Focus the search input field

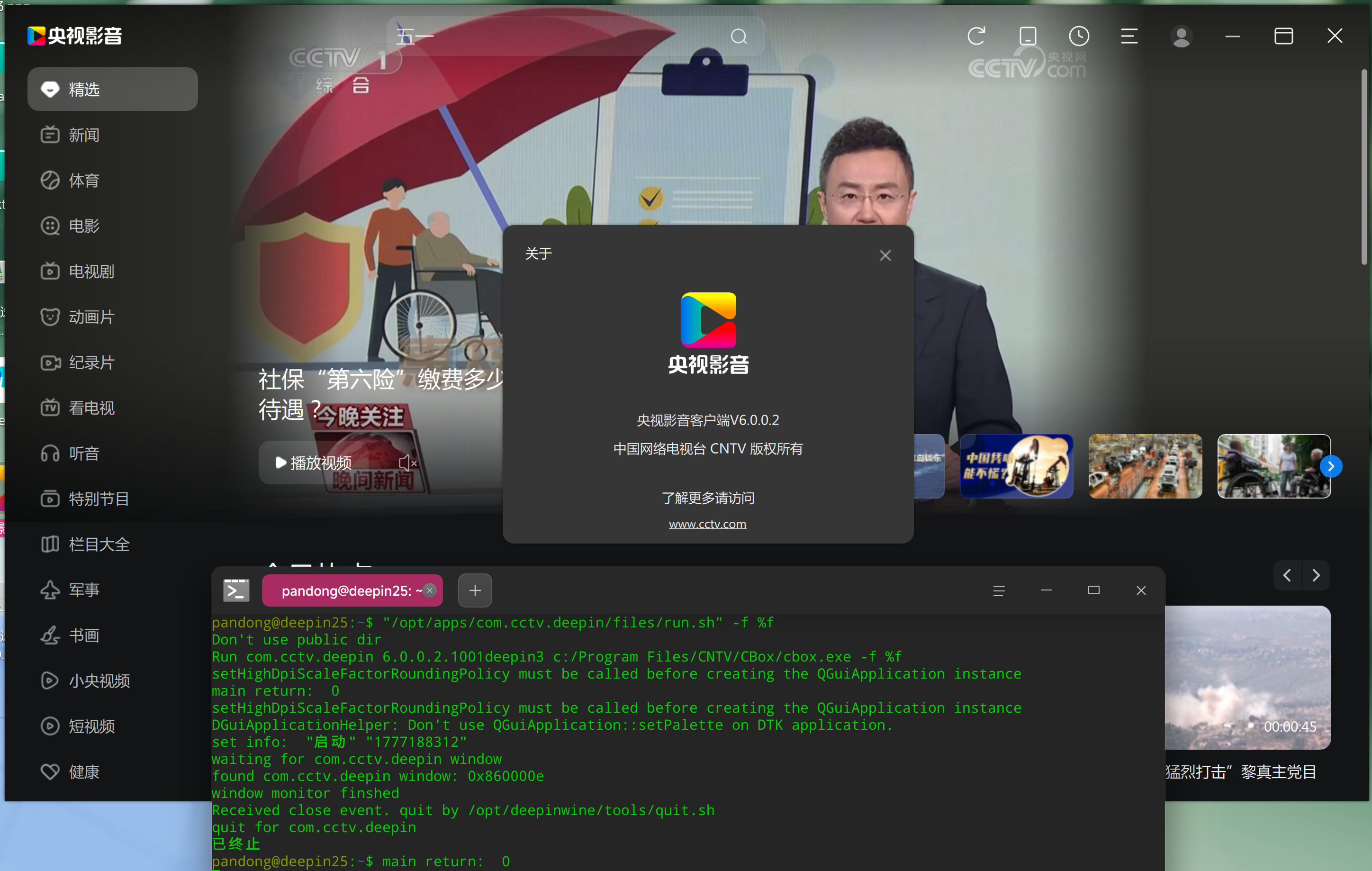(x=559, y=36)
